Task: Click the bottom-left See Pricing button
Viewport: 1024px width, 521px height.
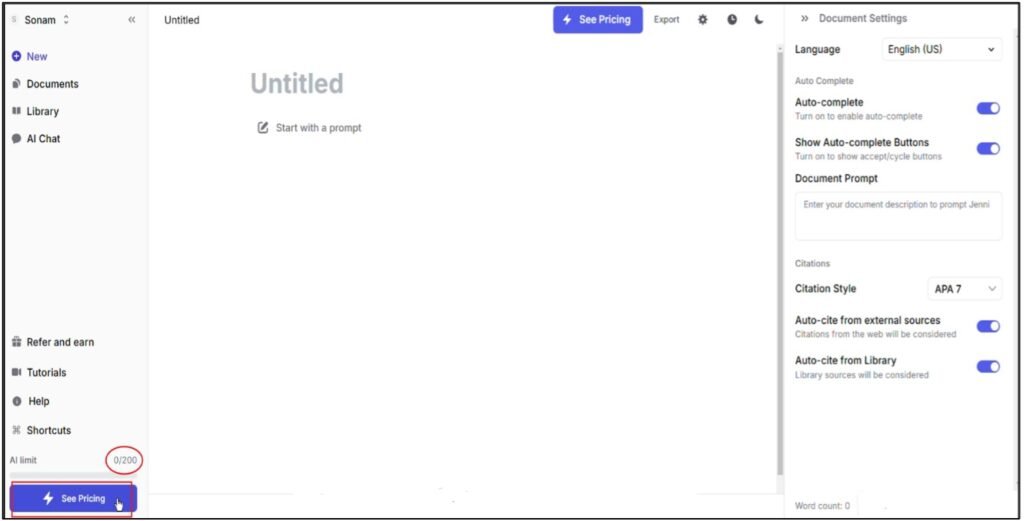Action: [x=73, y=498]
